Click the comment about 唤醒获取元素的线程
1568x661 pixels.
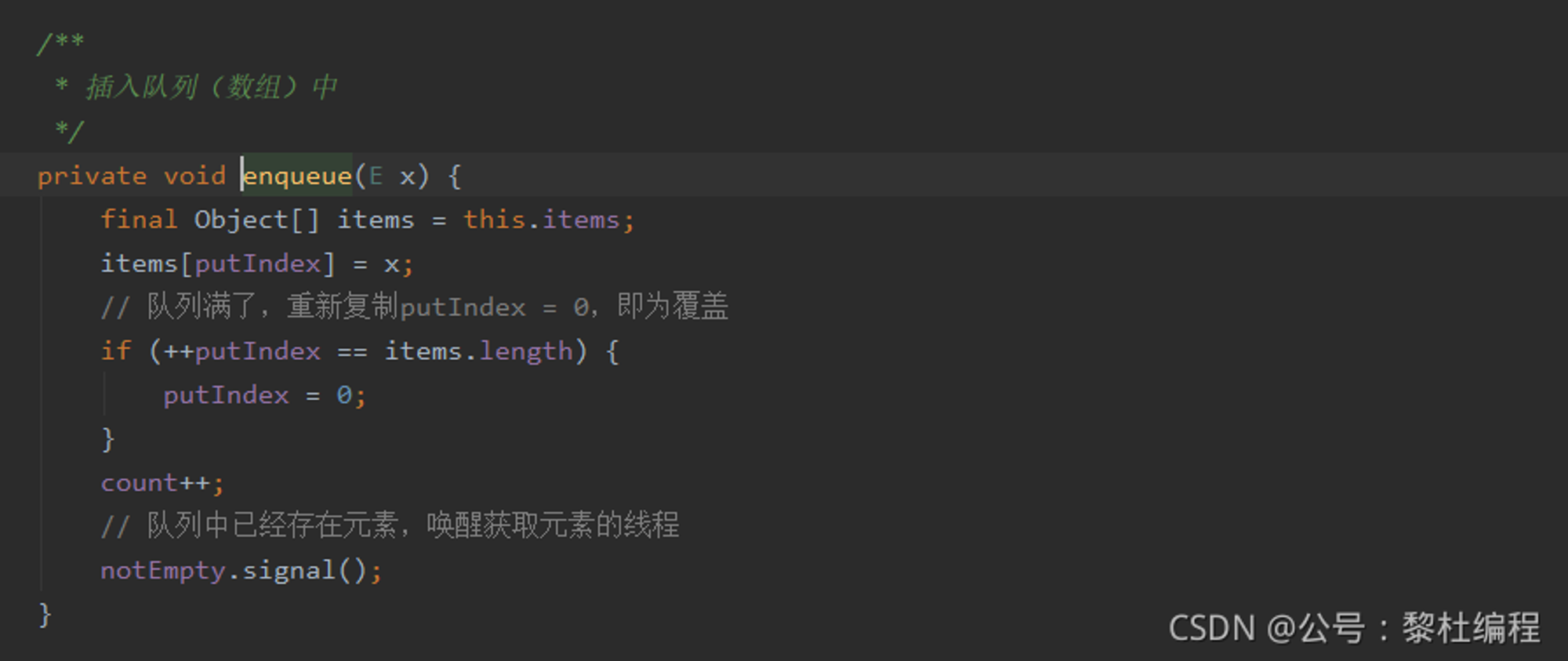coord(390,525)
